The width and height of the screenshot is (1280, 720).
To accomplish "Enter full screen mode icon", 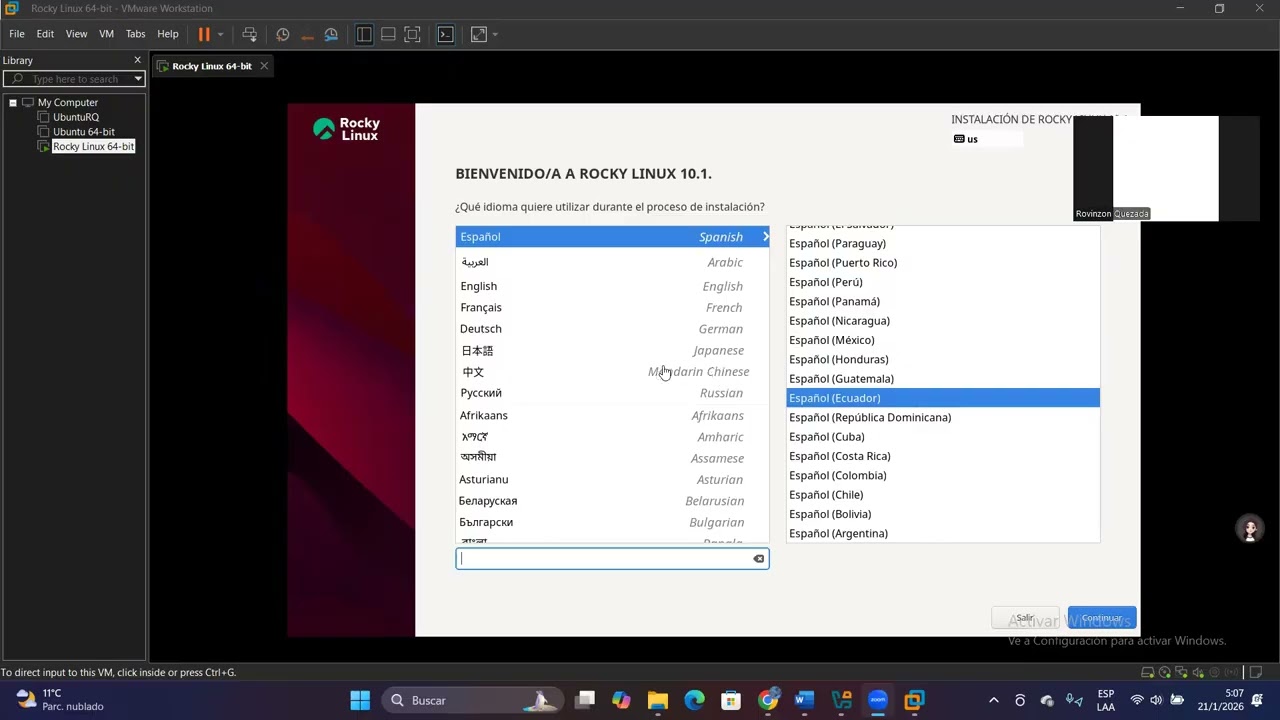I will (x=412, y=34).
